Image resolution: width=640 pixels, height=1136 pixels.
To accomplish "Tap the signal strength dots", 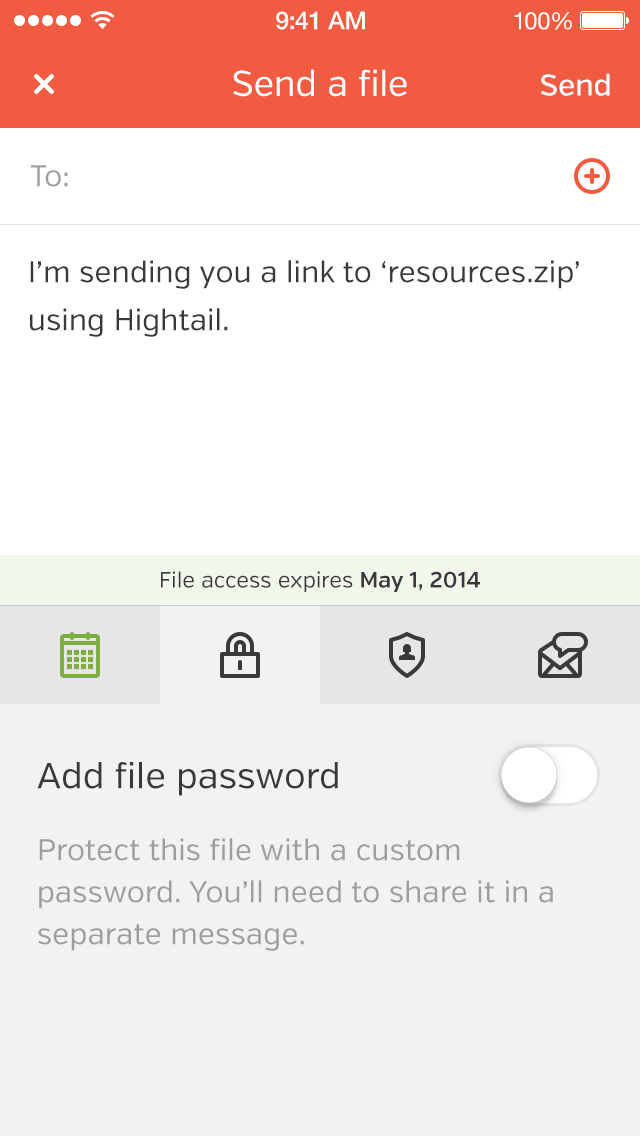I will 46,20.
